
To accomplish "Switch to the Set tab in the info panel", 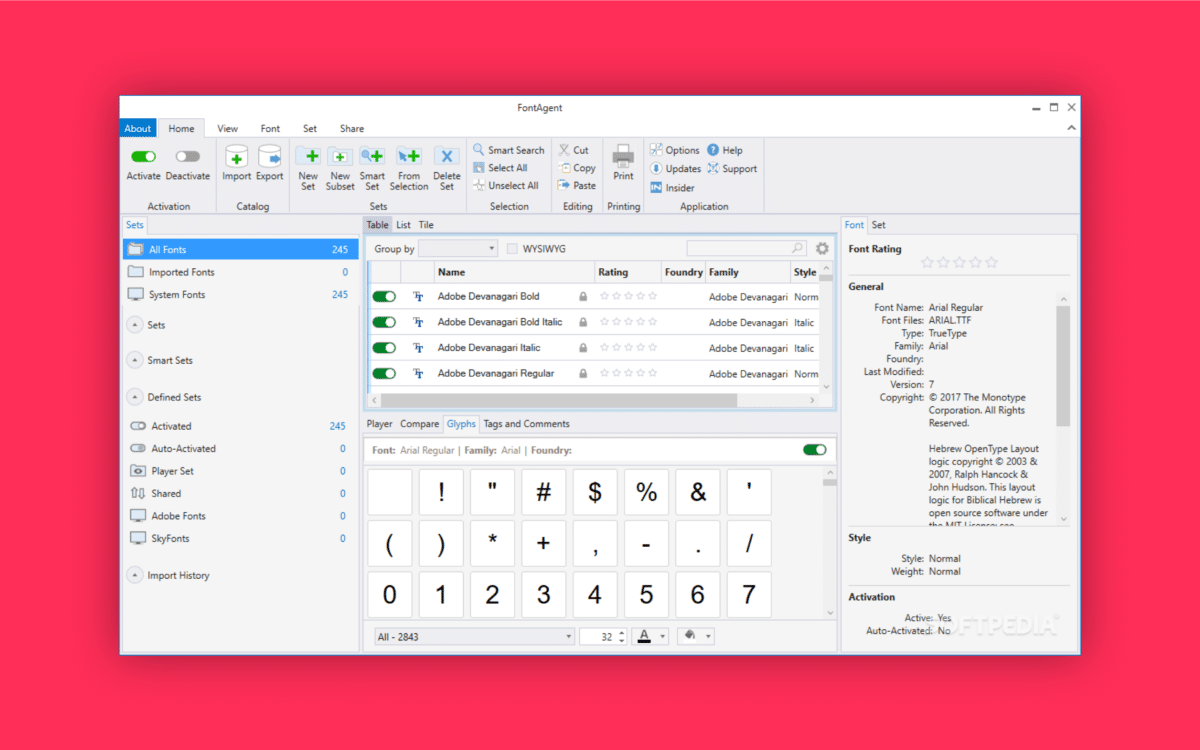I will click(878, 225).
